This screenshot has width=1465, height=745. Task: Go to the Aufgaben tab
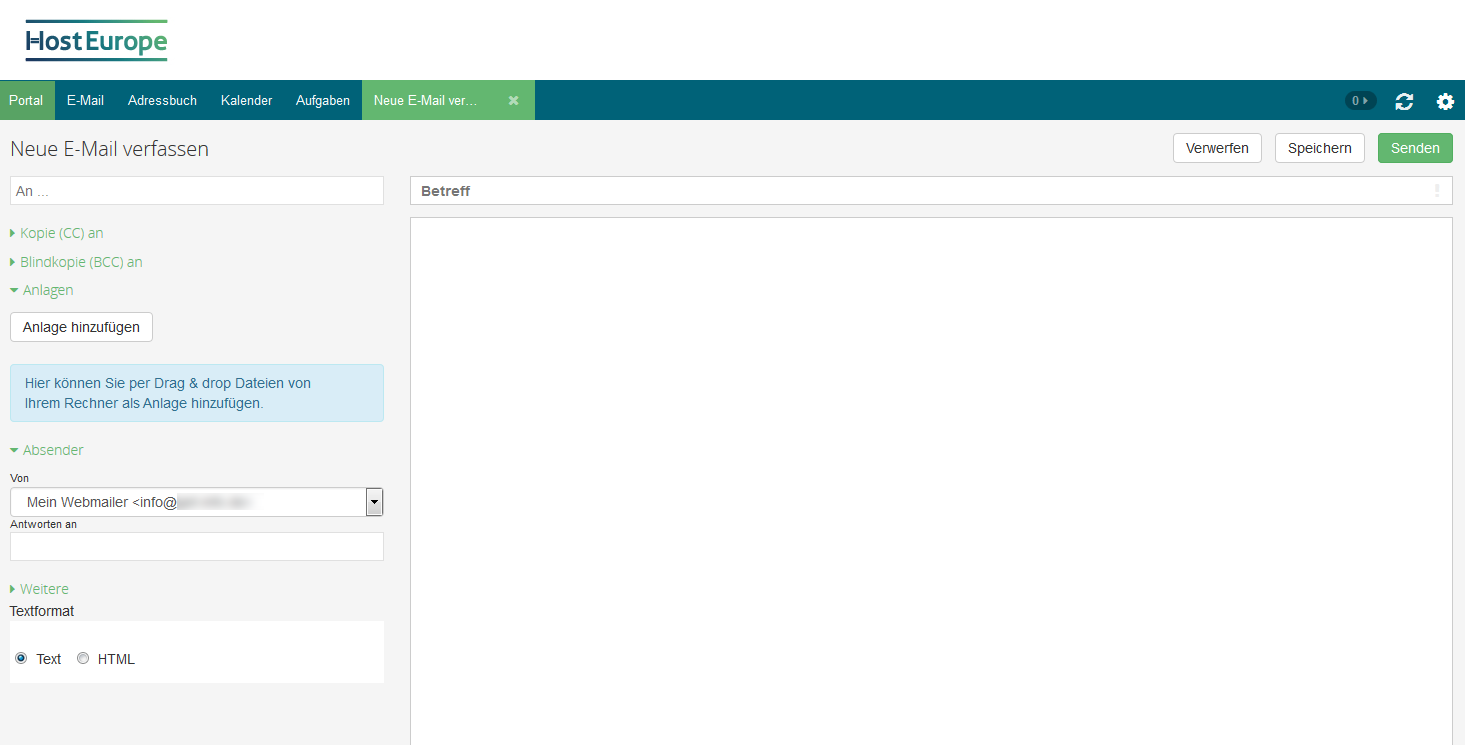[322, 100]
